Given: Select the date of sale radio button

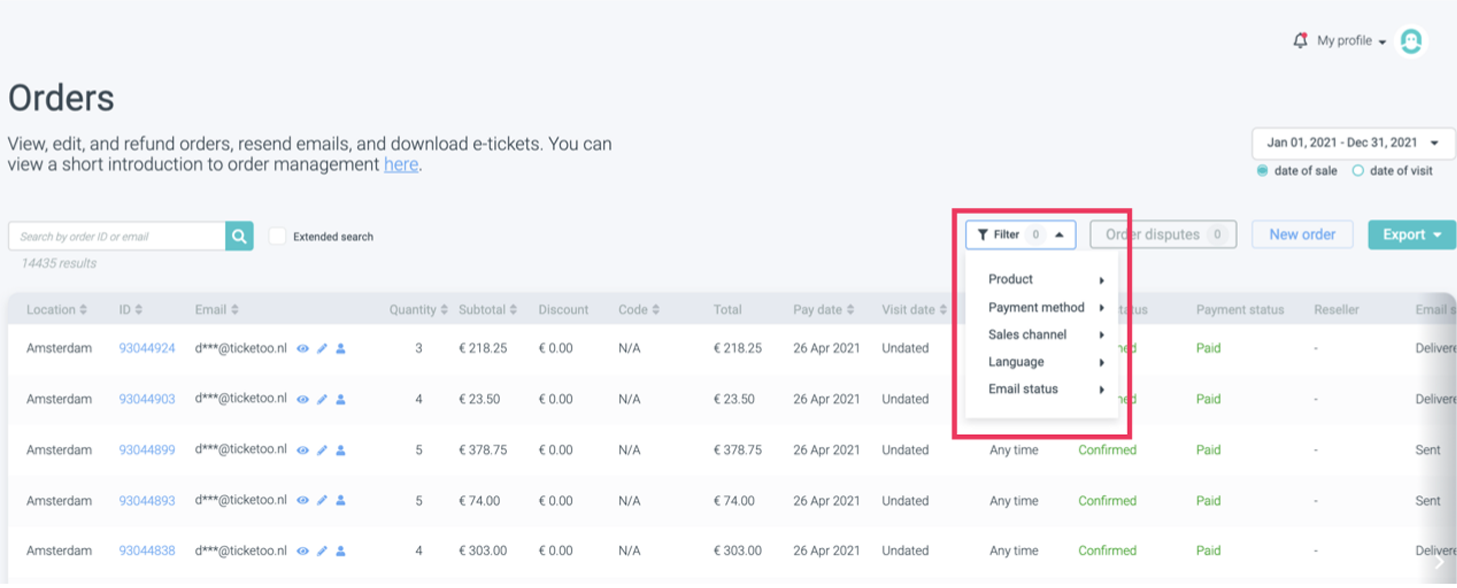Looking at the screenshot, I should coord(1262,171).
